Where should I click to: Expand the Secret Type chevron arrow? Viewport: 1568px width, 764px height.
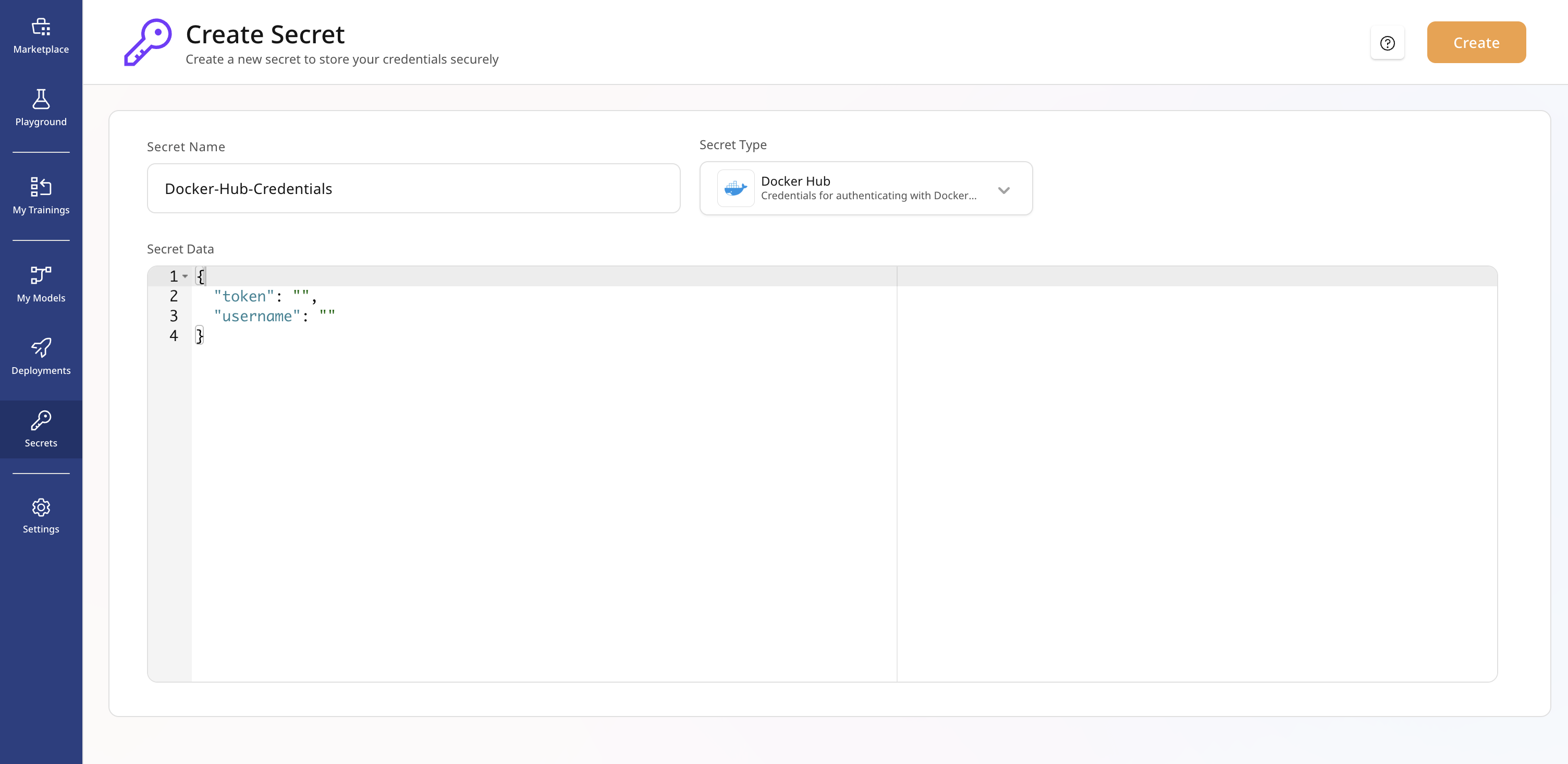point(1004,190)
